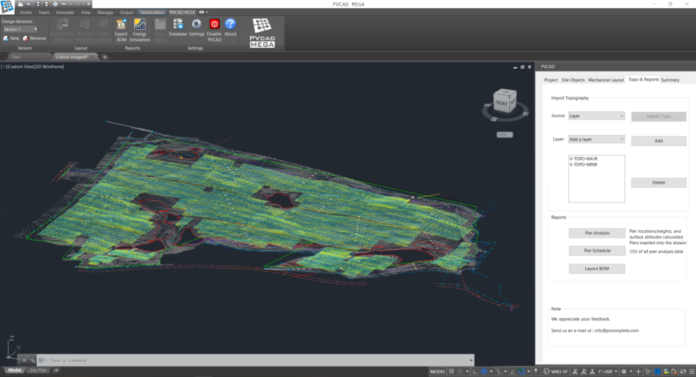Image resolution: width=696 pixels, height=377 pixels.
Task: Click the print icon in quick access toolbar
Action: coord(55,4)
